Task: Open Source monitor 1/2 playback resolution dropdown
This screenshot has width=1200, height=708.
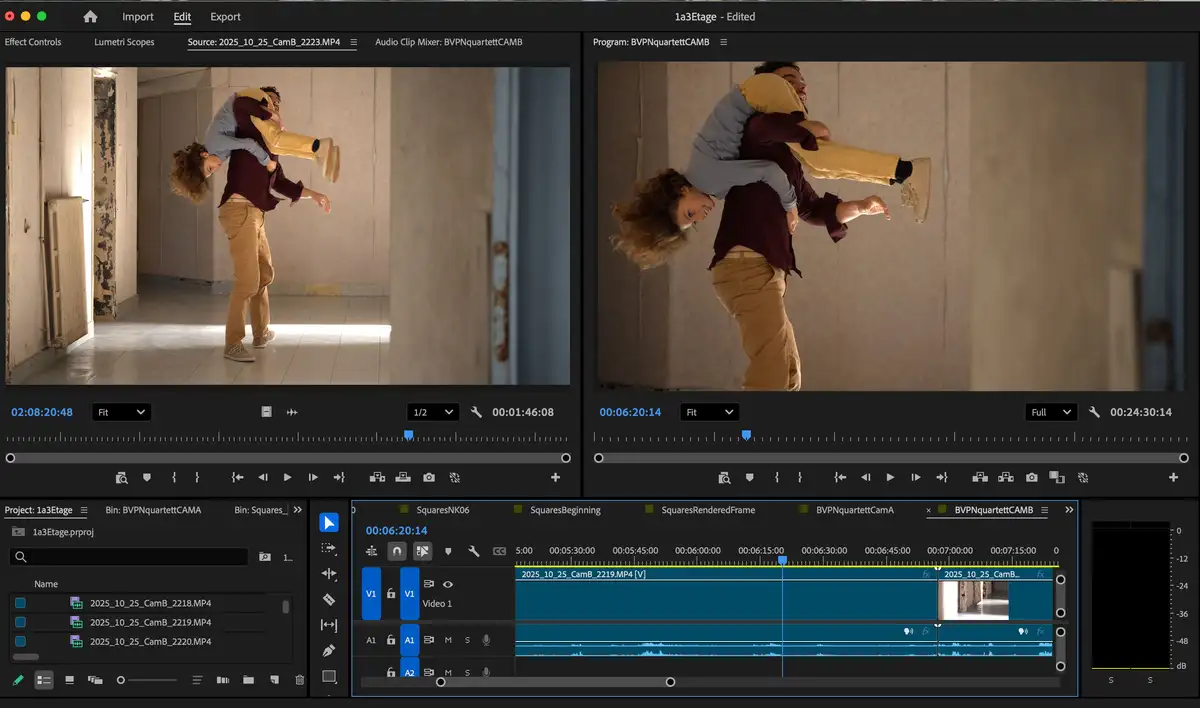Action: click(433, 412)
